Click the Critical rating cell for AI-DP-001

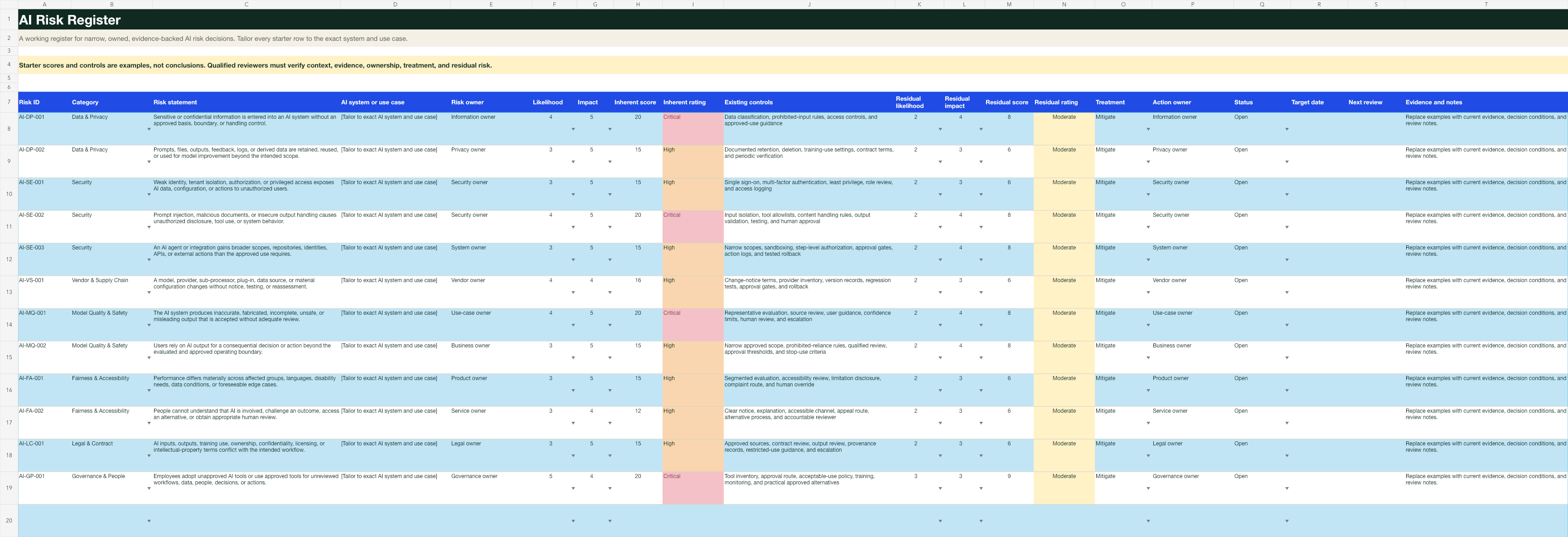693,129
